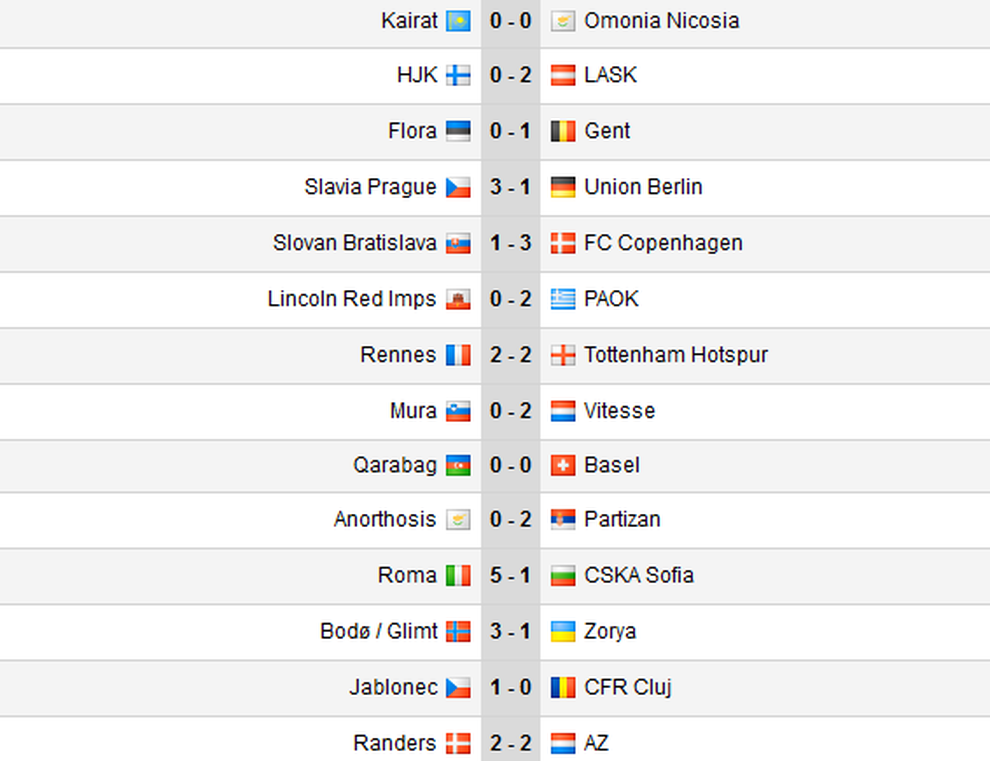Click the Danish flag beside FC Copenhagen

pos(563,244)
